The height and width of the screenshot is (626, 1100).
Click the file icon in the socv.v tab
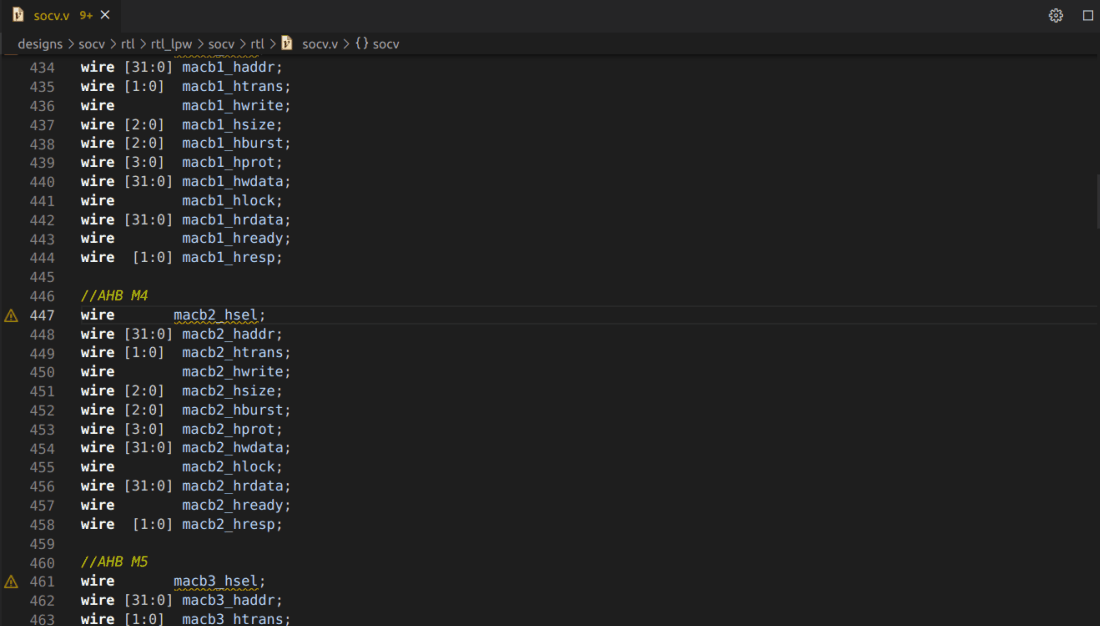pos(18,15)
